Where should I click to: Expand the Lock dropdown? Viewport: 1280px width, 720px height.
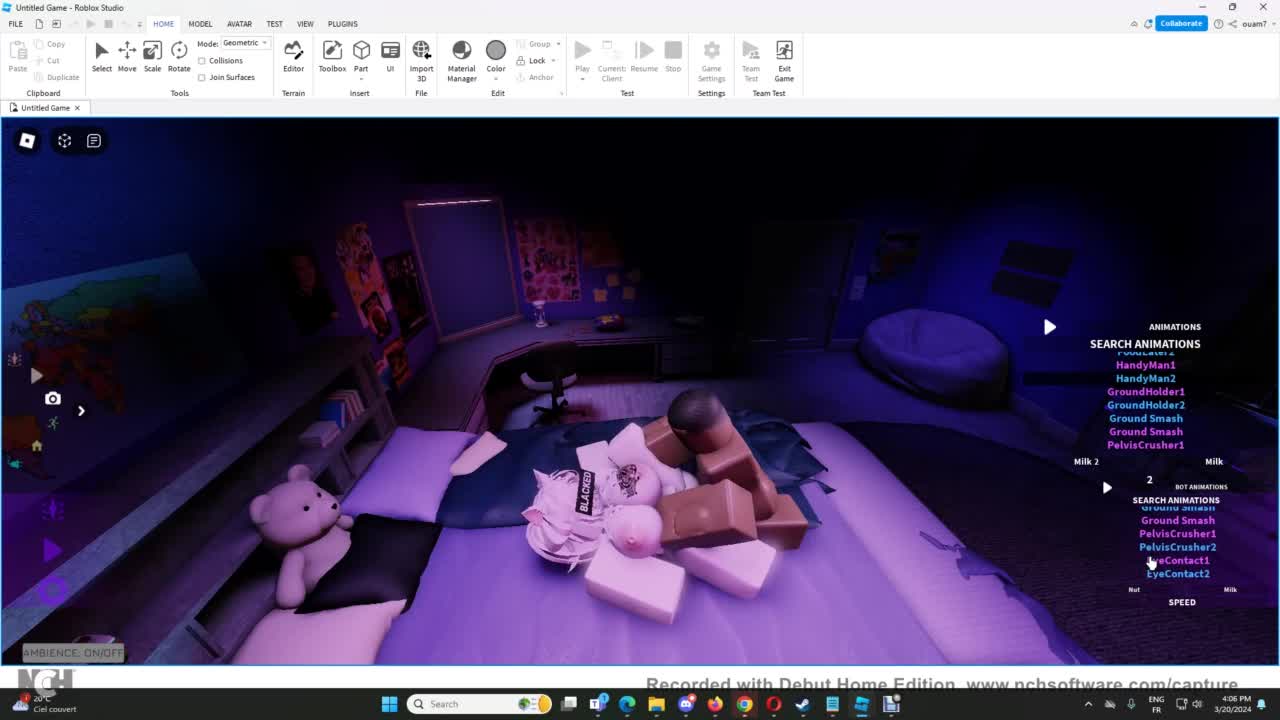553,61
